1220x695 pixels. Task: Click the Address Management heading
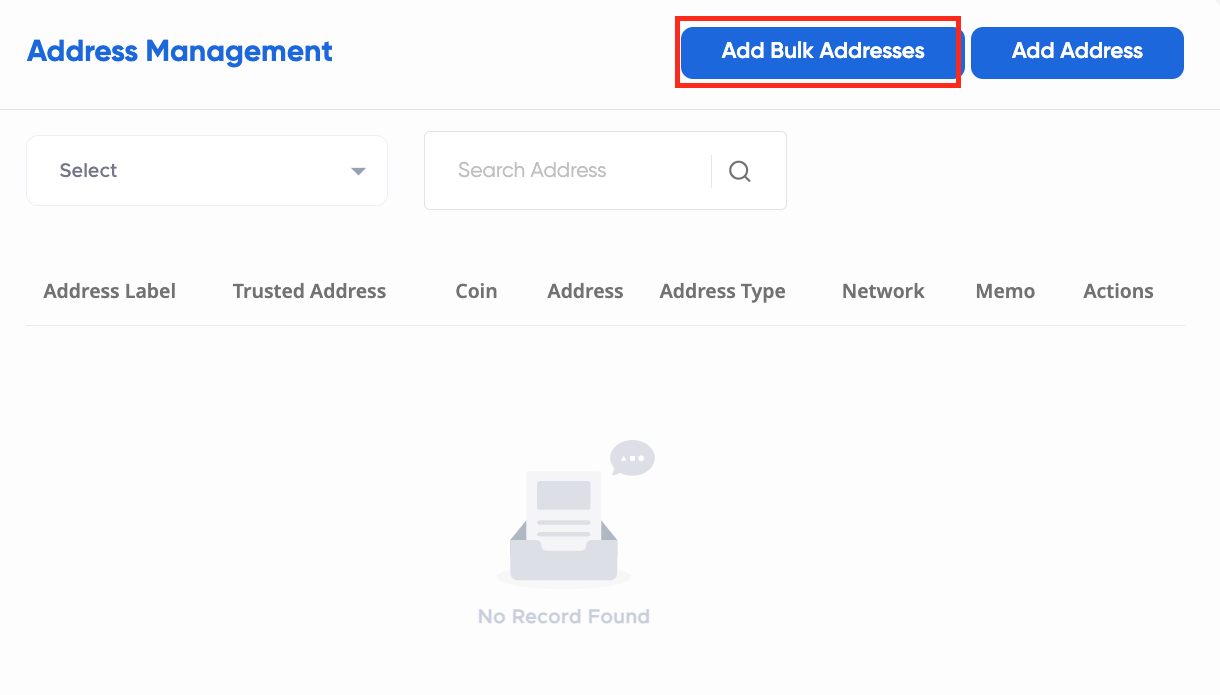tap(180, 51)
